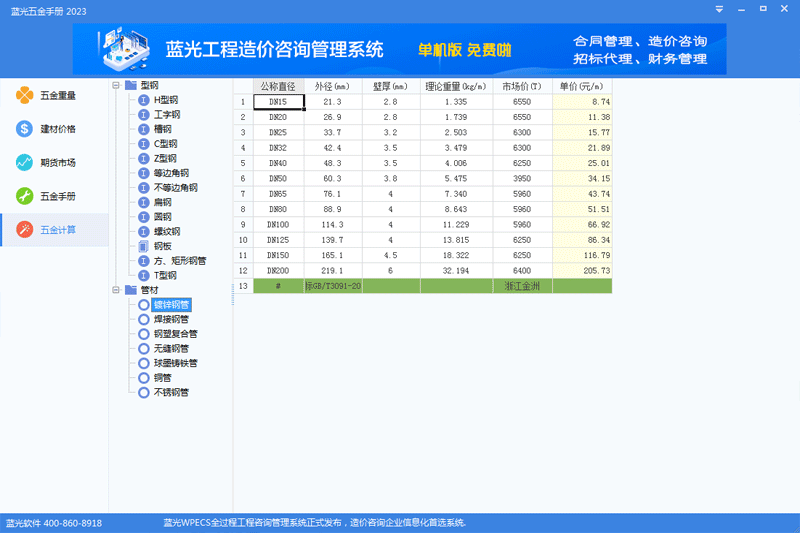Click the T型钢 tree icon
Viewport: 800px width, 533px height.
point(144,275)
